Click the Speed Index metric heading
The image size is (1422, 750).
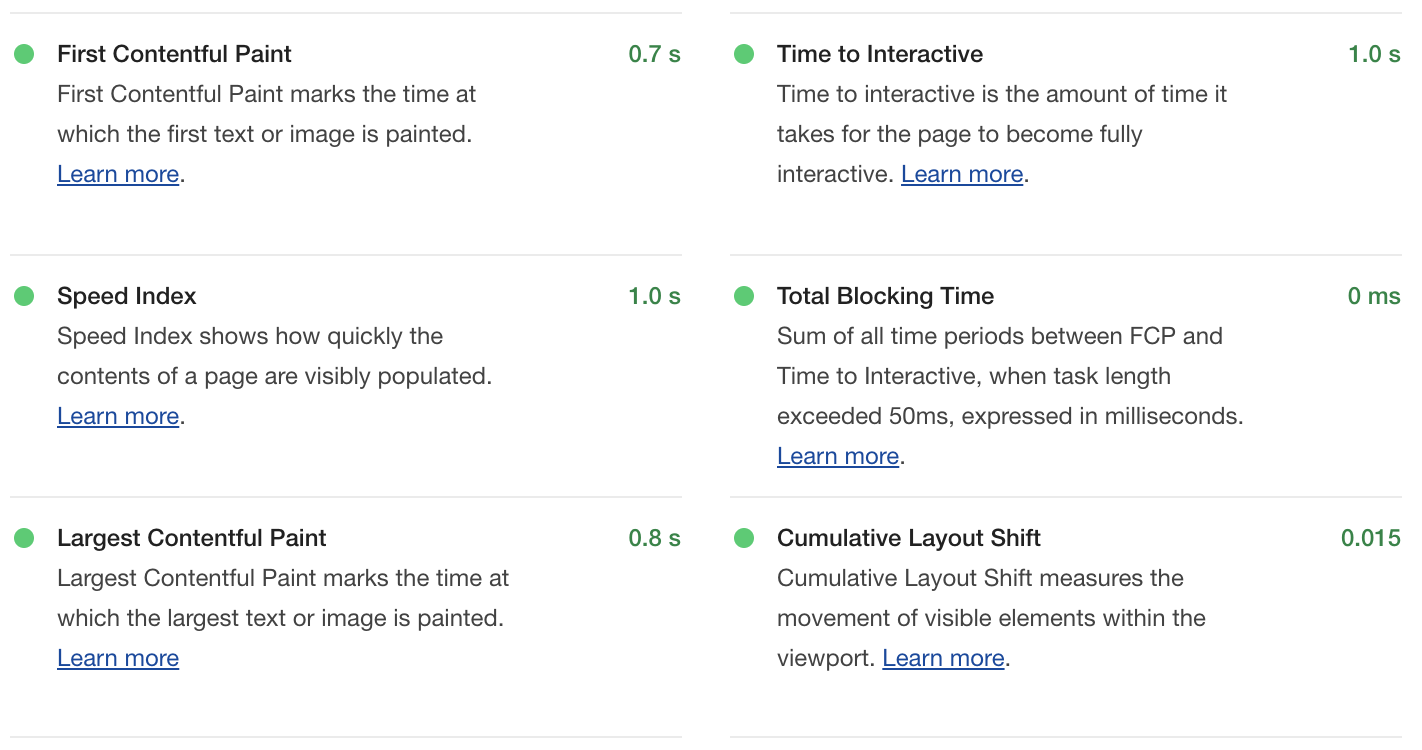127,296
